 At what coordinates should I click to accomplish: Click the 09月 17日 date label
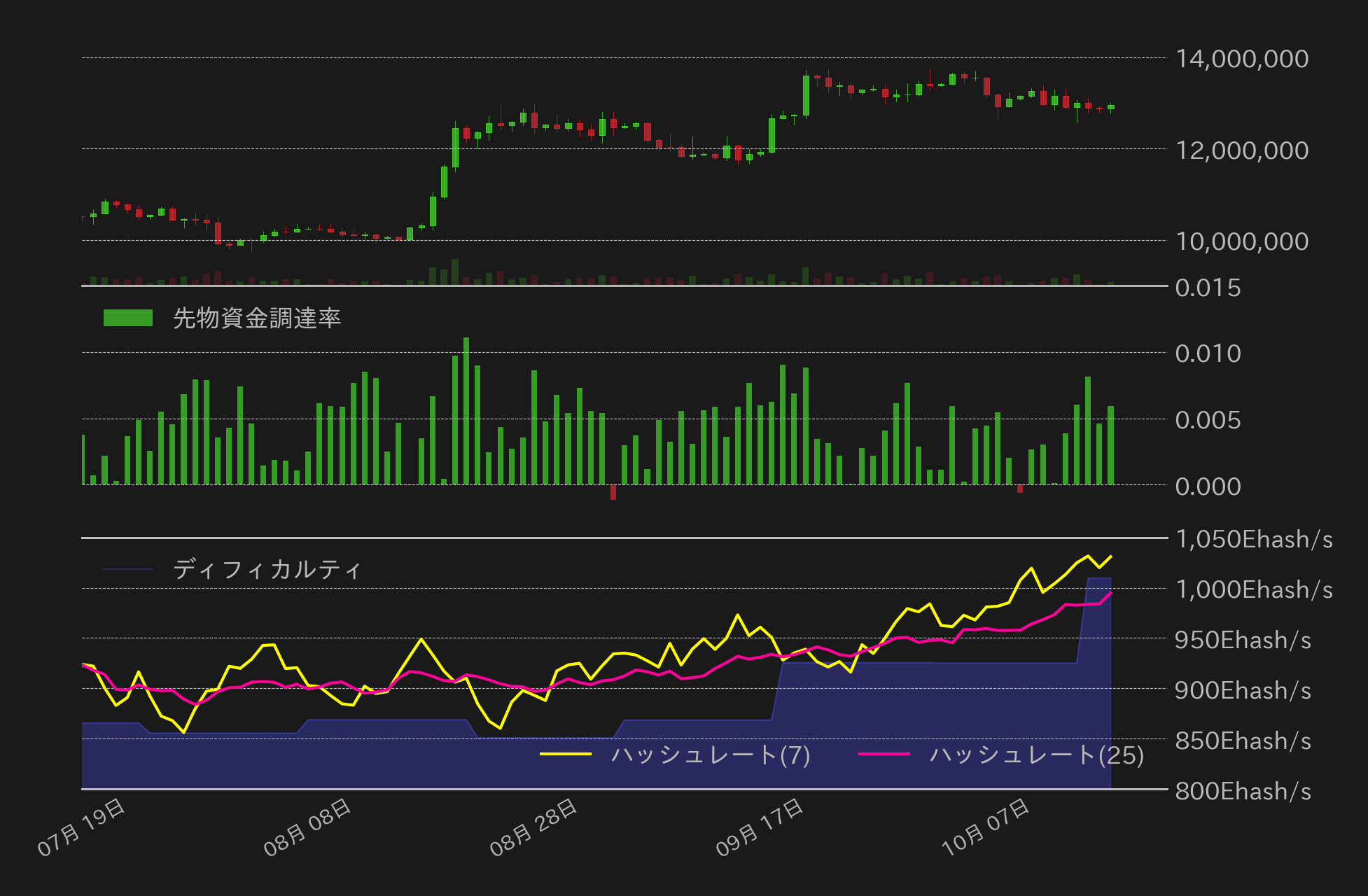[760, 827]
